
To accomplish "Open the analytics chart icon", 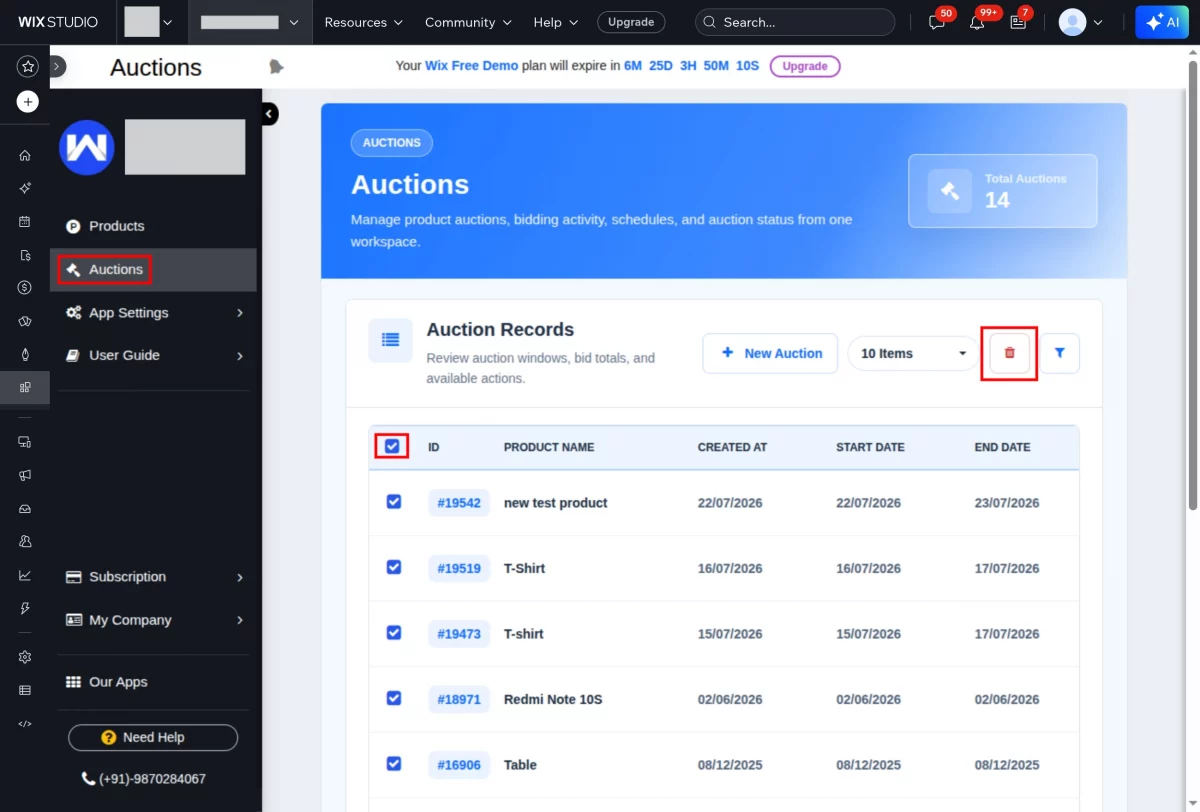I will click(25, 575).
